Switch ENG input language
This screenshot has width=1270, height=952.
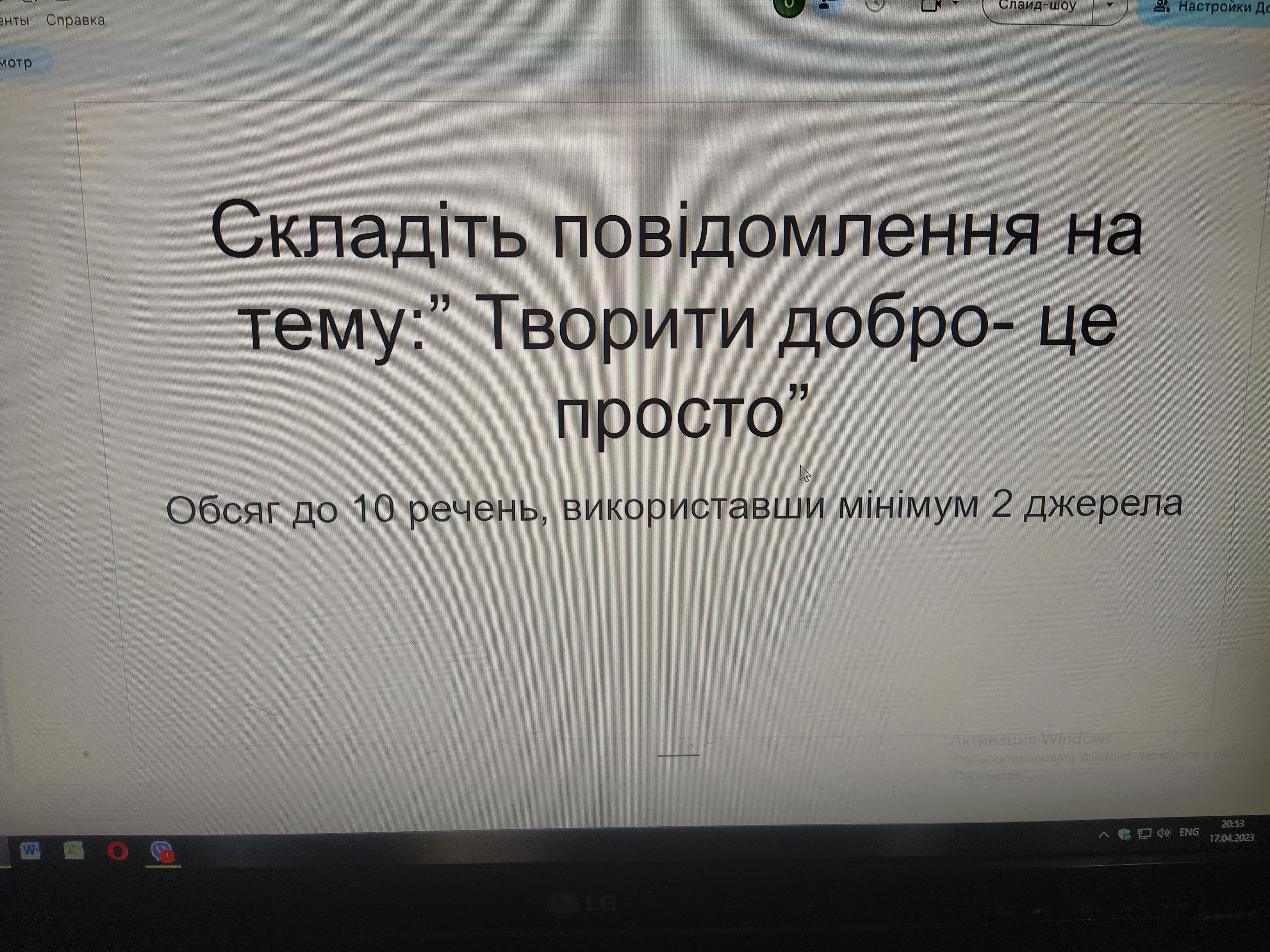point(1188,832)
